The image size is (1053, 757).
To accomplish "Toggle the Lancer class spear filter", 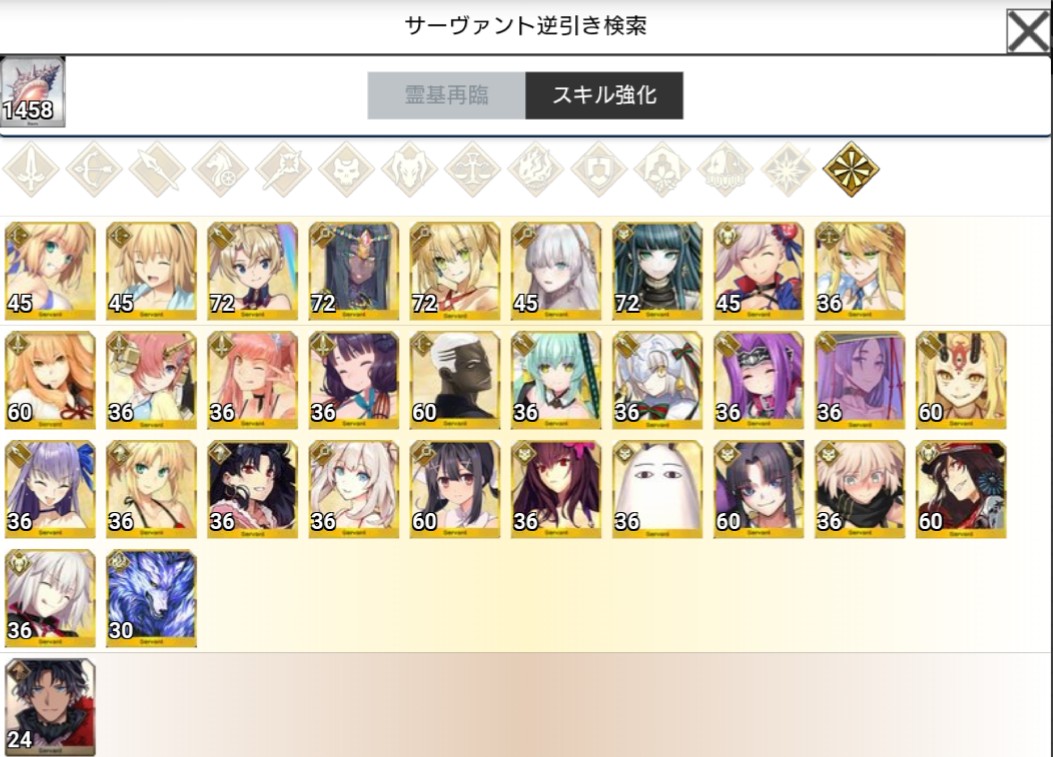I will click(x=158, y=169).
